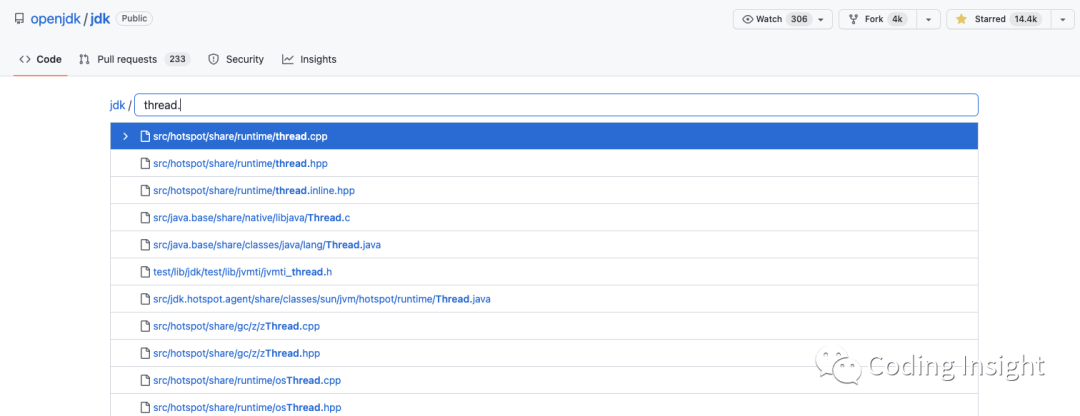Switch to the Code tab
The height and width of the screenshot is (416, 1080).
point(41,59)
